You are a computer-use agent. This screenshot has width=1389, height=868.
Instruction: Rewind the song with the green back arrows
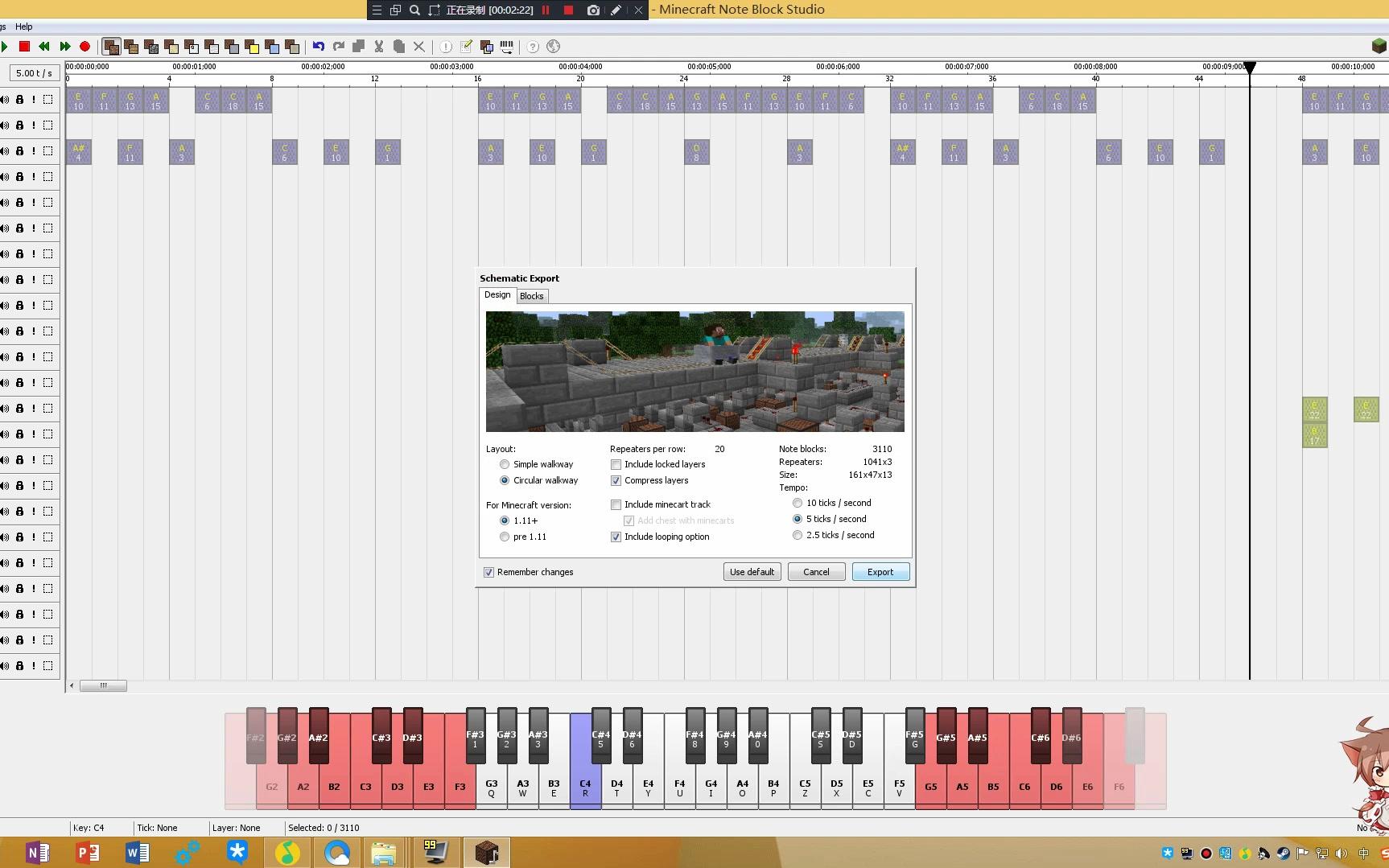coord(44,47)
